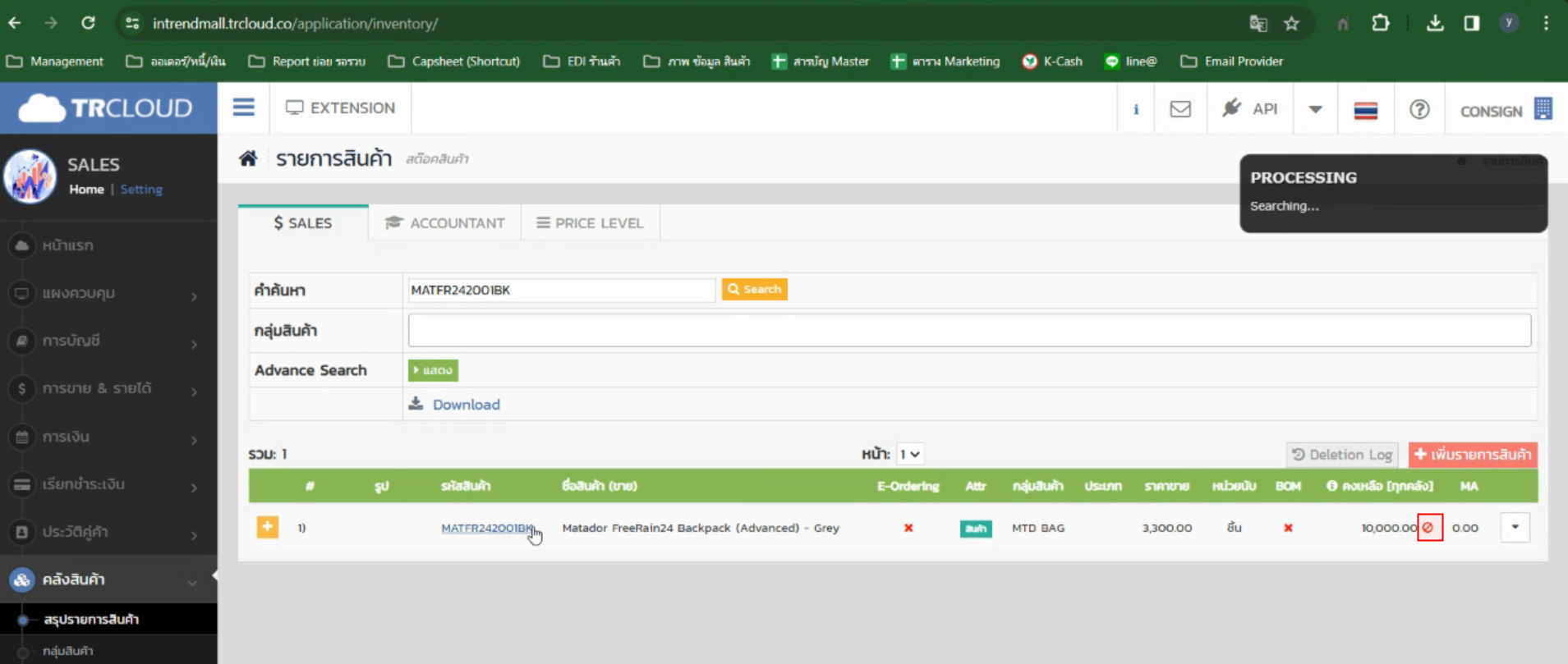Image resolution: width=1568 pixels, height=664 pixels.
Task: Click the red E-Ordering X mark
Action: [908, 528]
